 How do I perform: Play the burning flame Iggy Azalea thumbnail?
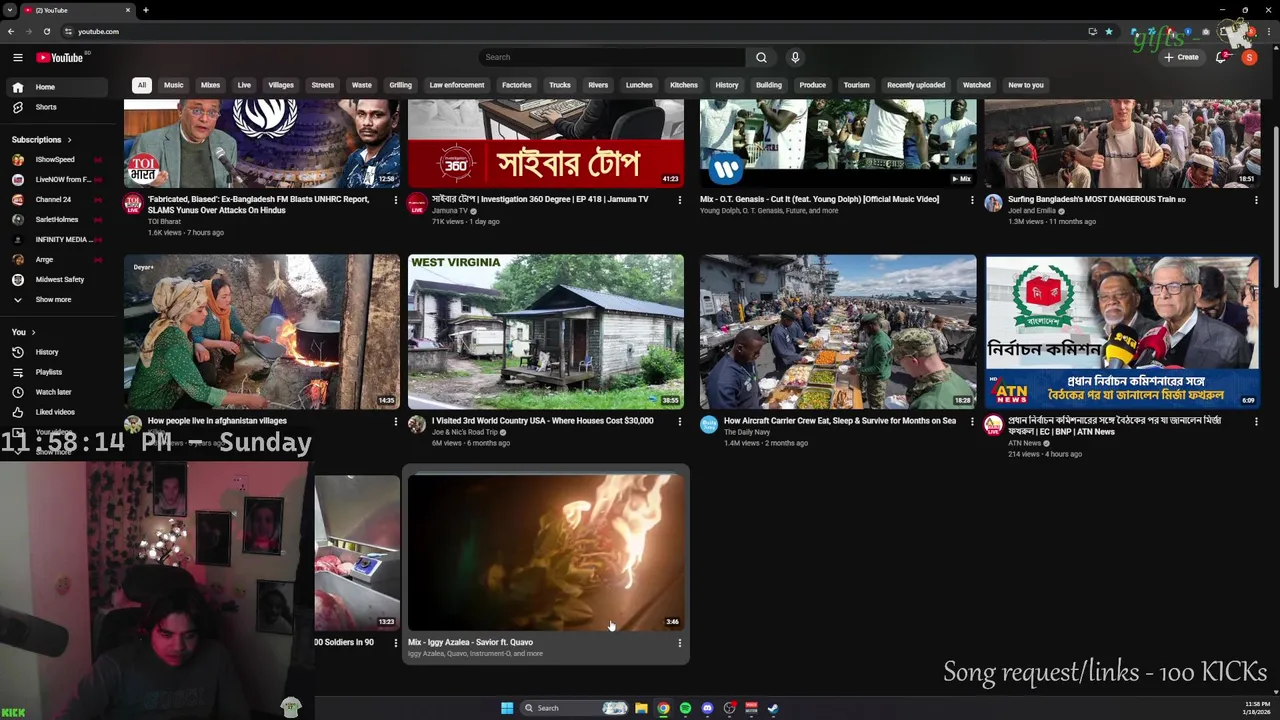(x=546, y=552)
